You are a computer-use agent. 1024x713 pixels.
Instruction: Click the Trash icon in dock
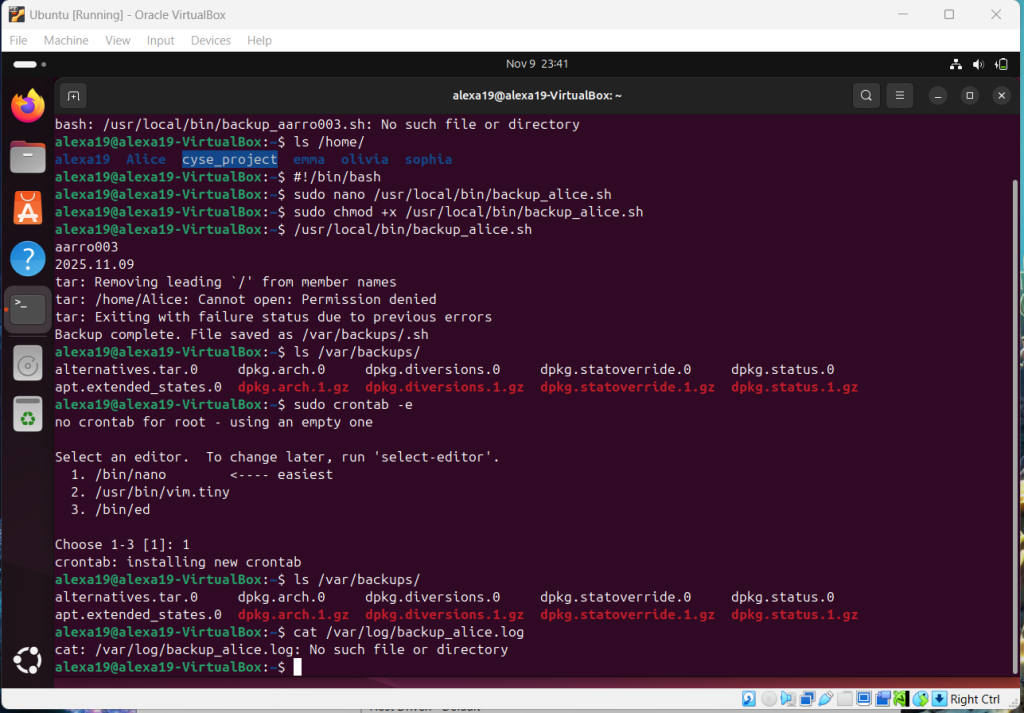[28, 413]
